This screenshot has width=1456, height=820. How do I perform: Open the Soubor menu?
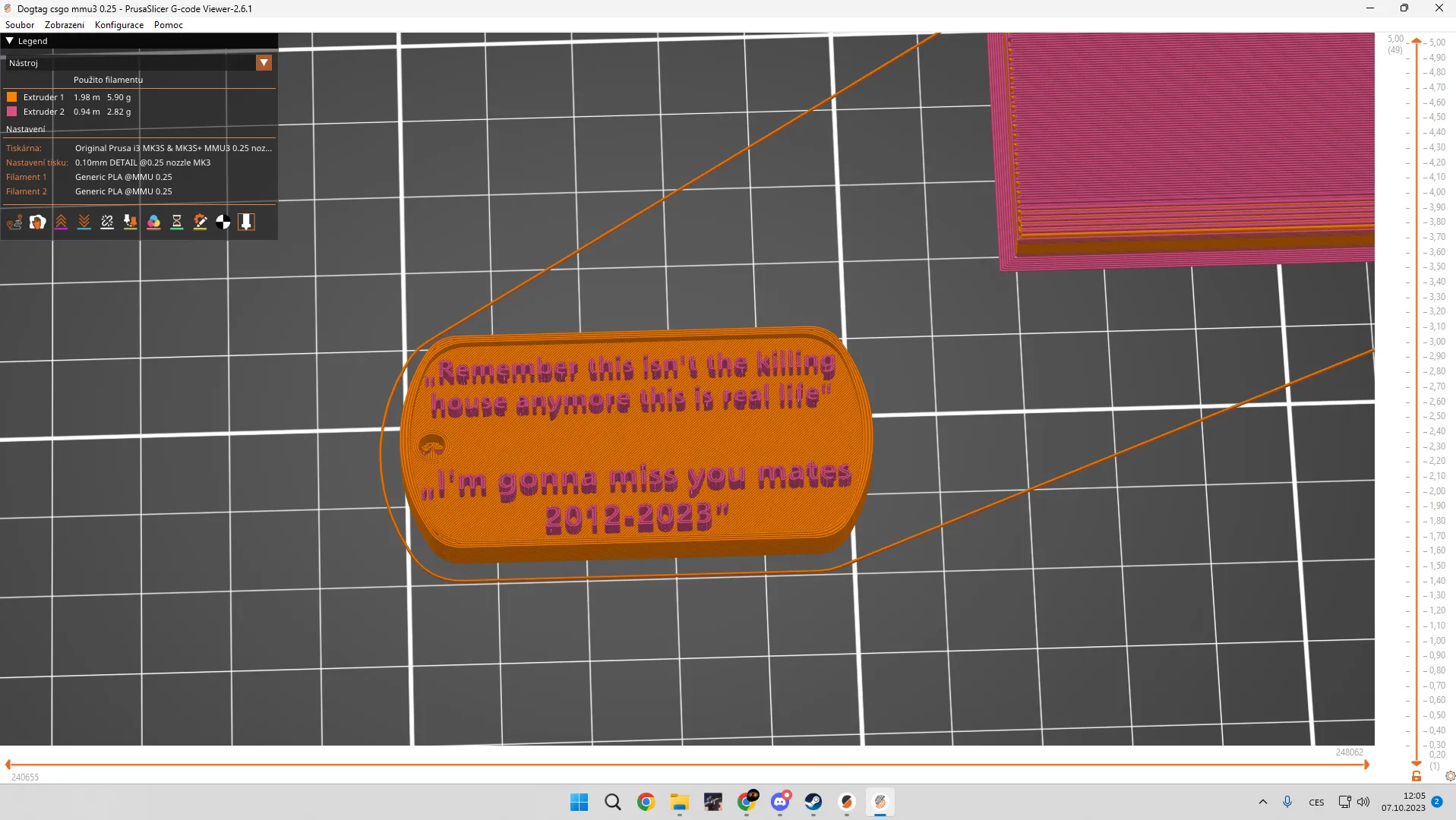point(20,25)
